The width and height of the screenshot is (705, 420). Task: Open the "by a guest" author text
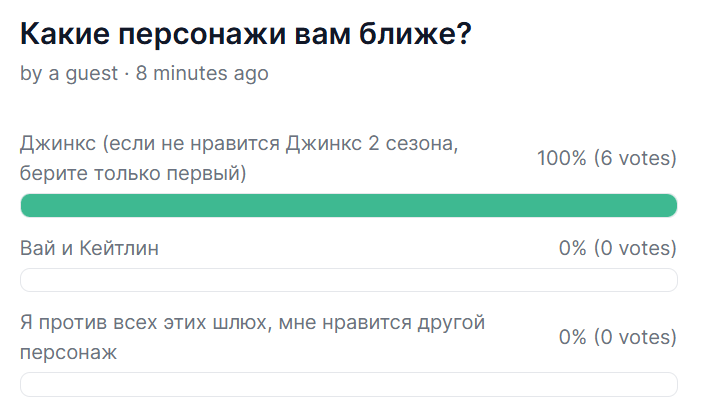69,73
